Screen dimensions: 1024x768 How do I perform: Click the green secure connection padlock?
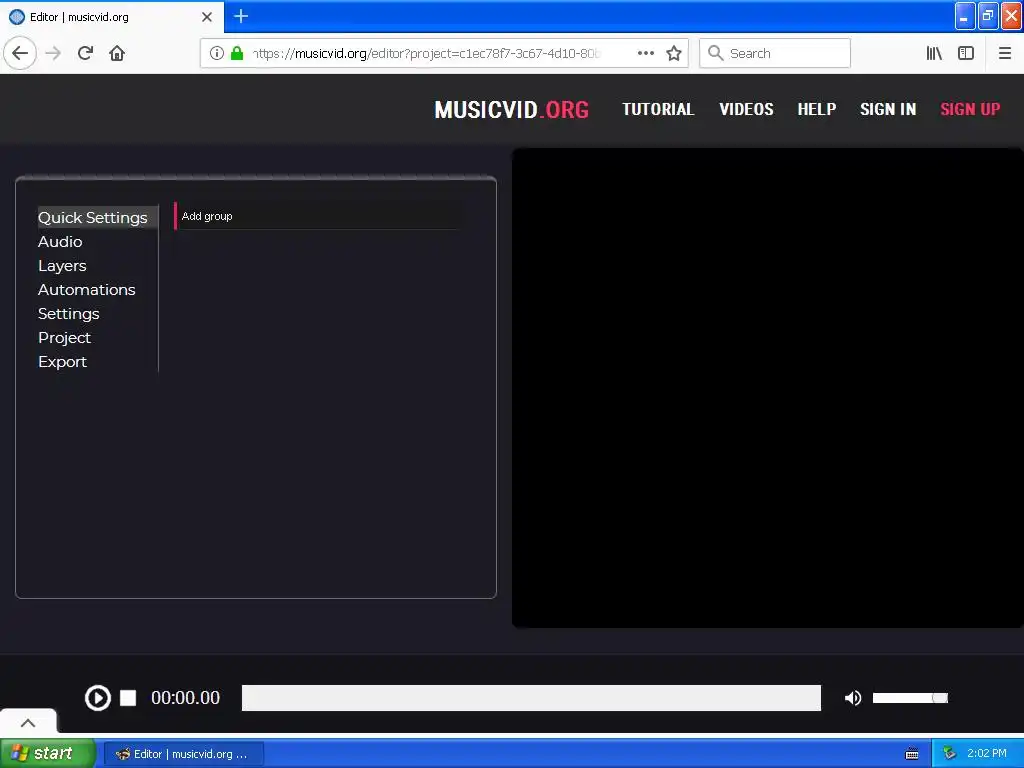237,53
